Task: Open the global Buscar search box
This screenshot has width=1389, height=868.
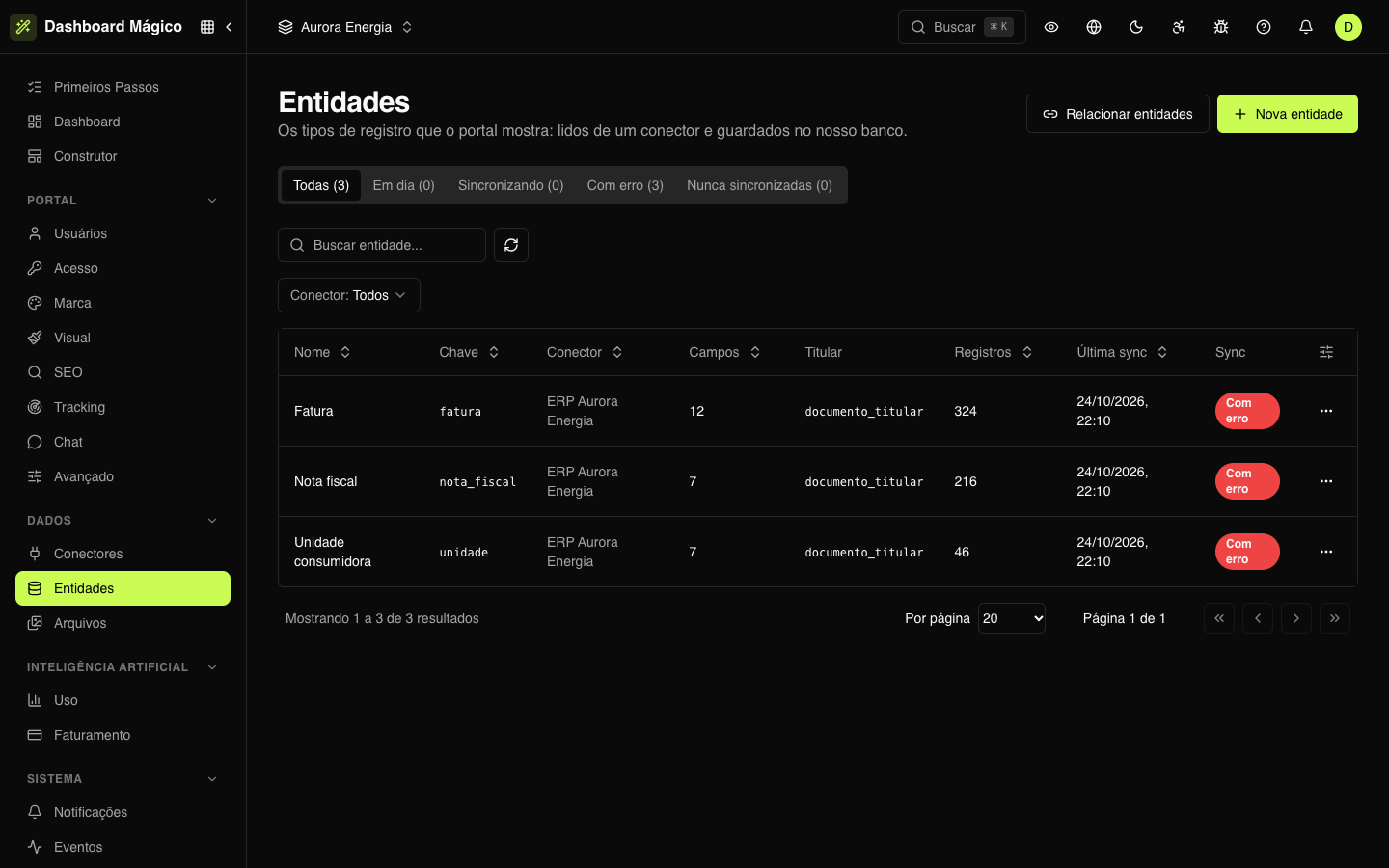Action: [x=962, y=27]
